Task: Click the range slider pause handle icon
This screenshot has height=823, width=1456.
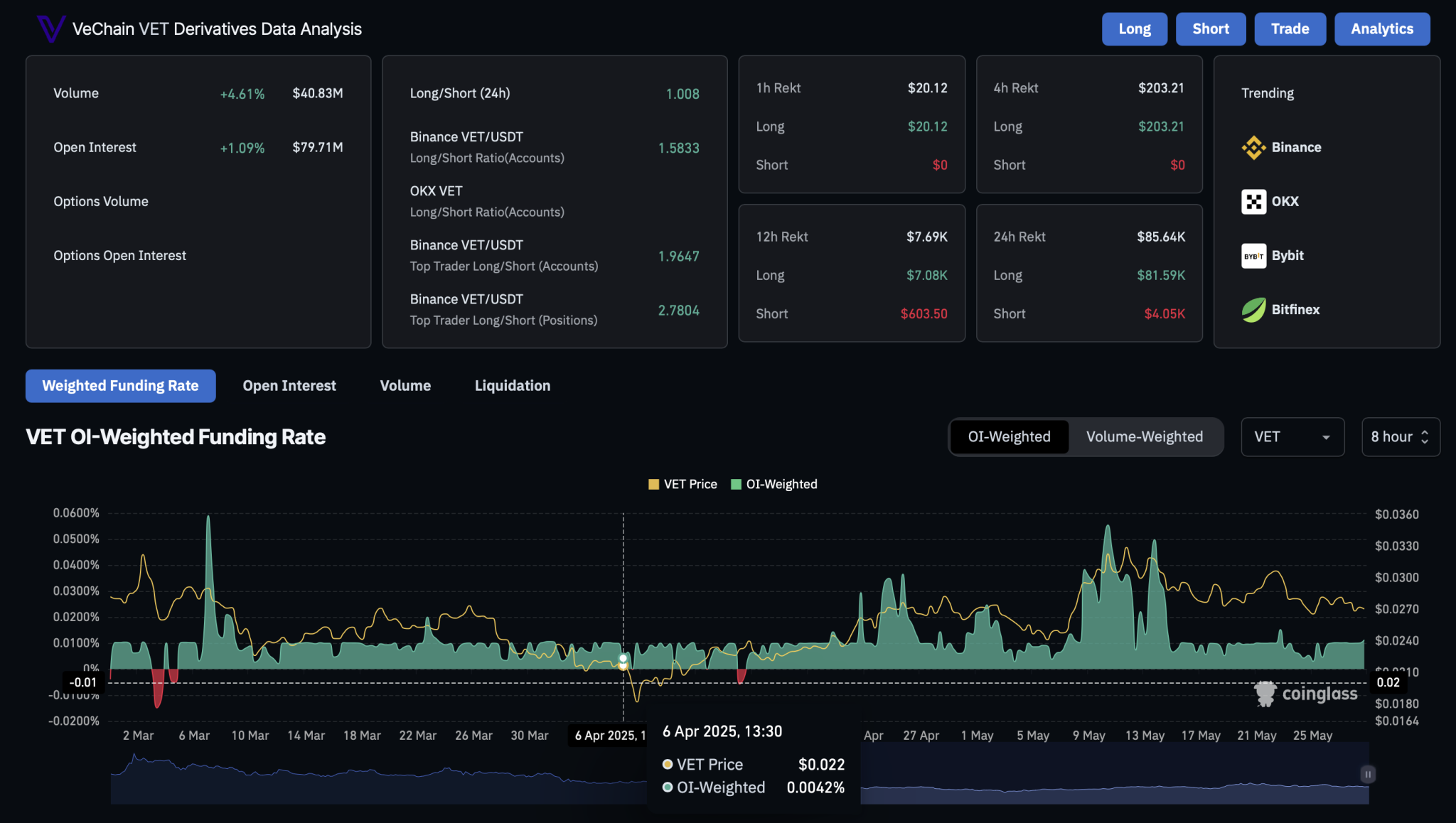Action: pos(1367,774)
